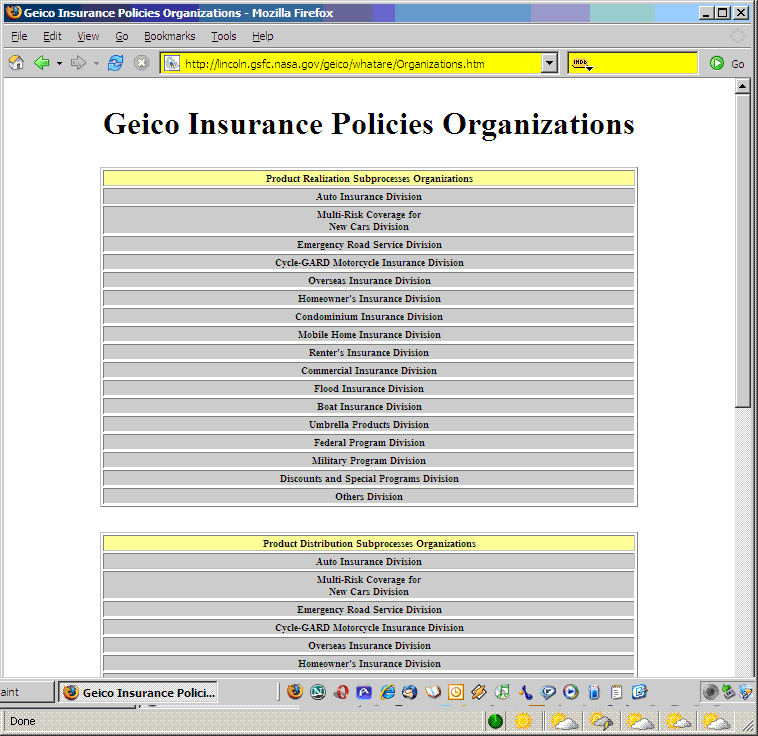Launch Windows Media Player from quick launch

tap(571, 692)
